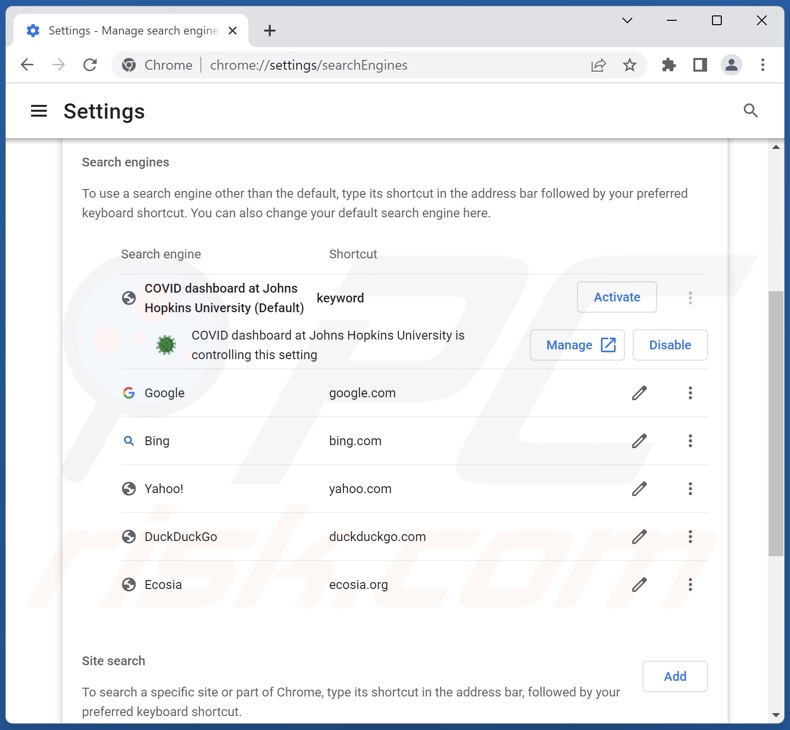Click the yahoo.com shortcut text

pyautogui.click(x=360, y=489)
